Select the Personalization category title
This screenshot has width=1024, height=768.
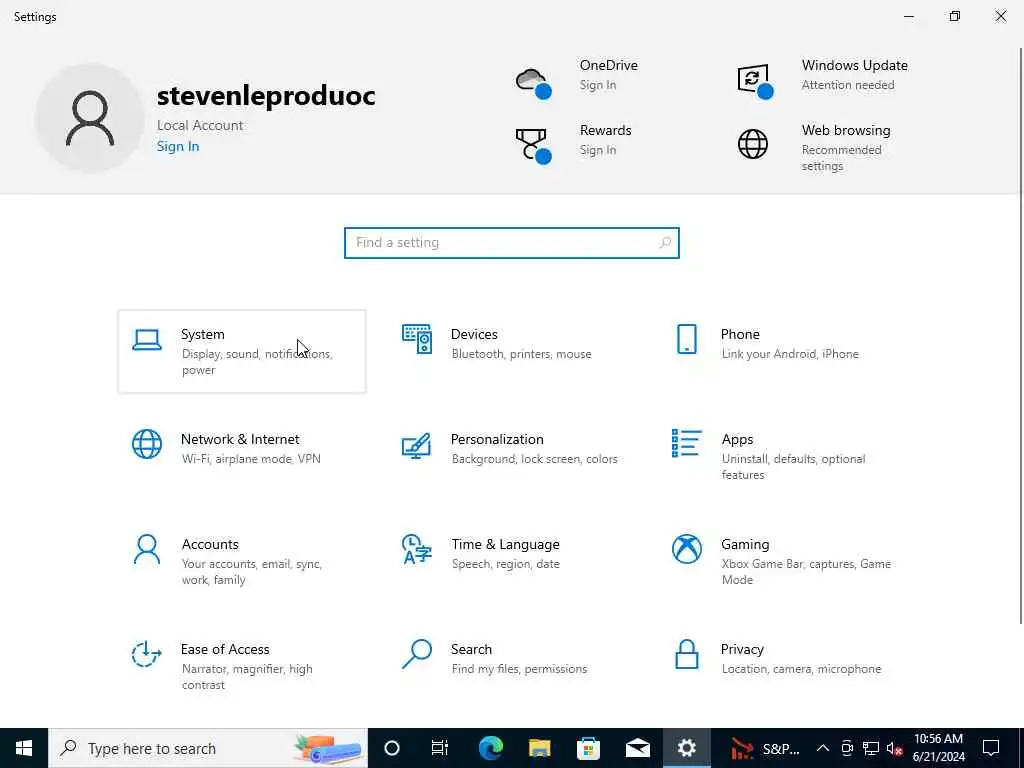[497, 440]
